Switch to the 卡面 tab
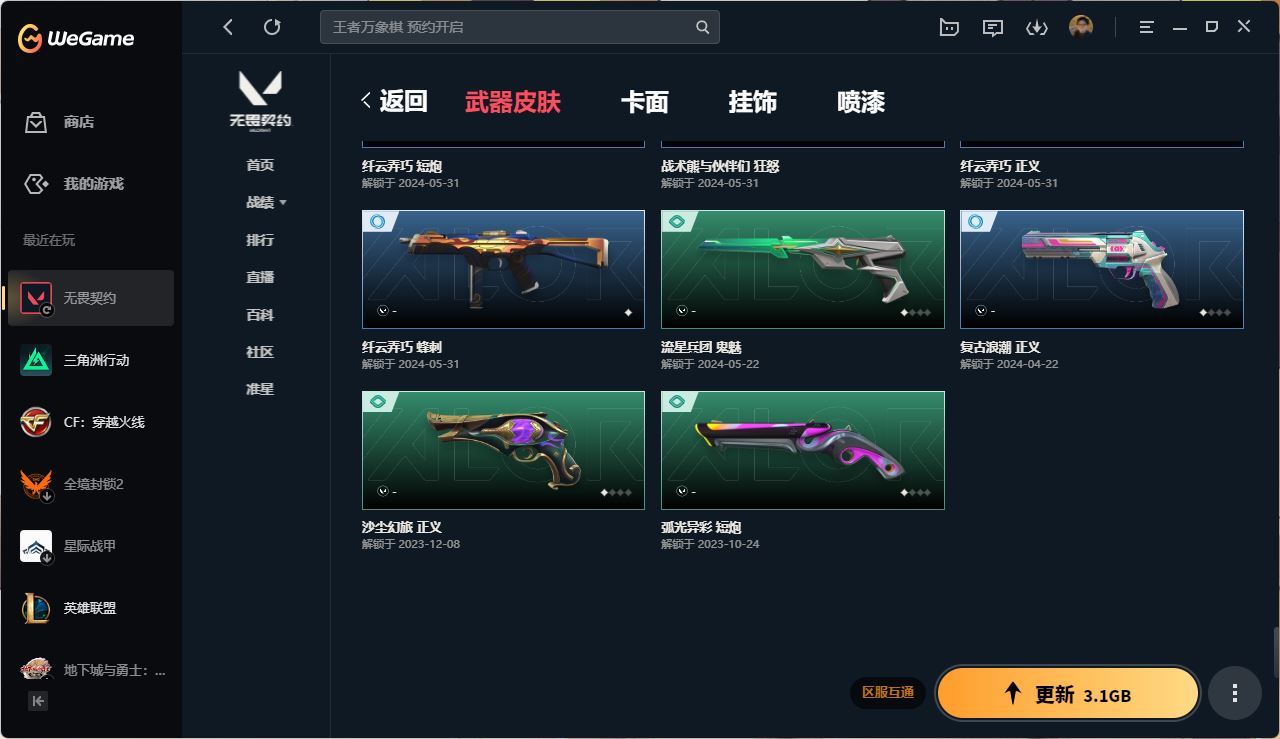The width and height of the screenshot is (1280, 739). [645, 102]
